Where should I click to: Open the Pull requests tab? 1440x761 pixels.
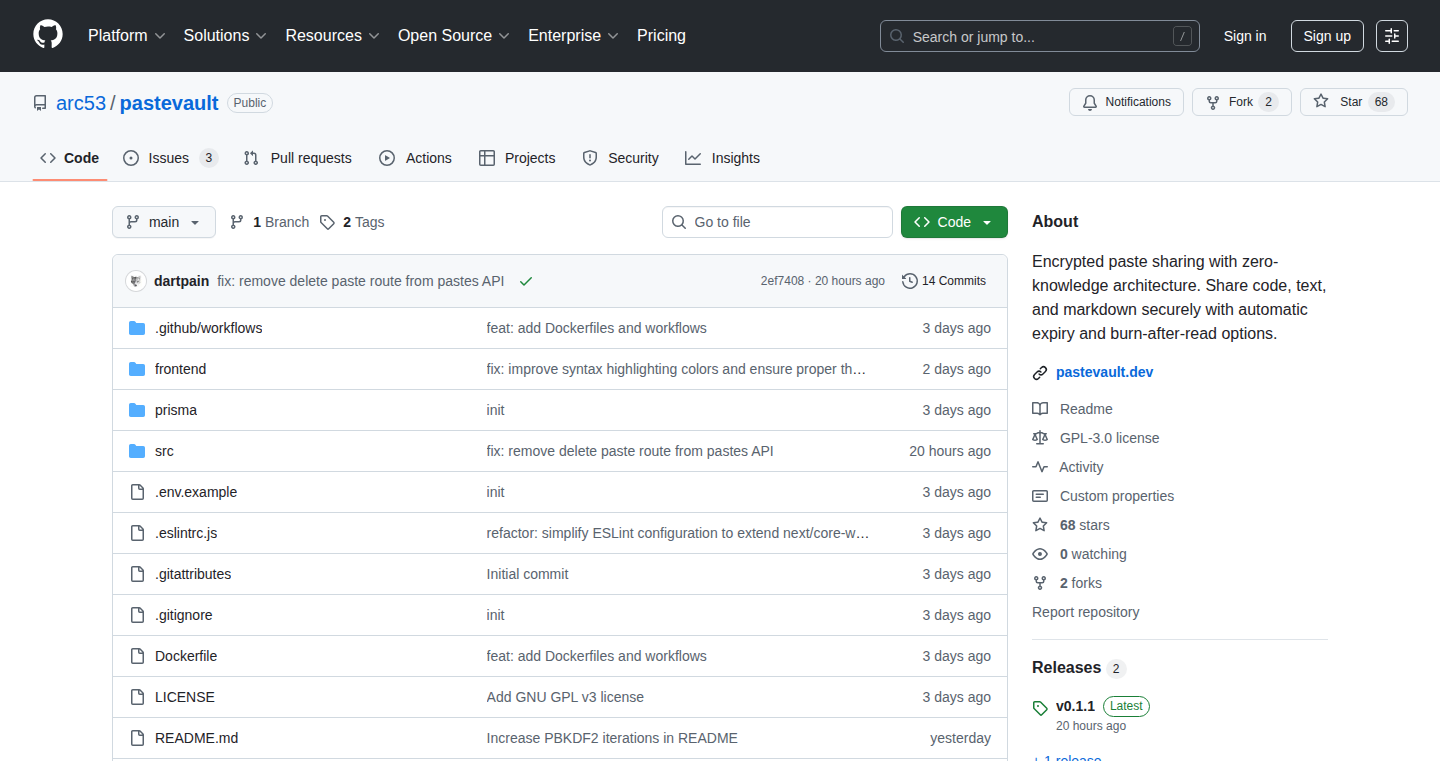coord(298,158)
